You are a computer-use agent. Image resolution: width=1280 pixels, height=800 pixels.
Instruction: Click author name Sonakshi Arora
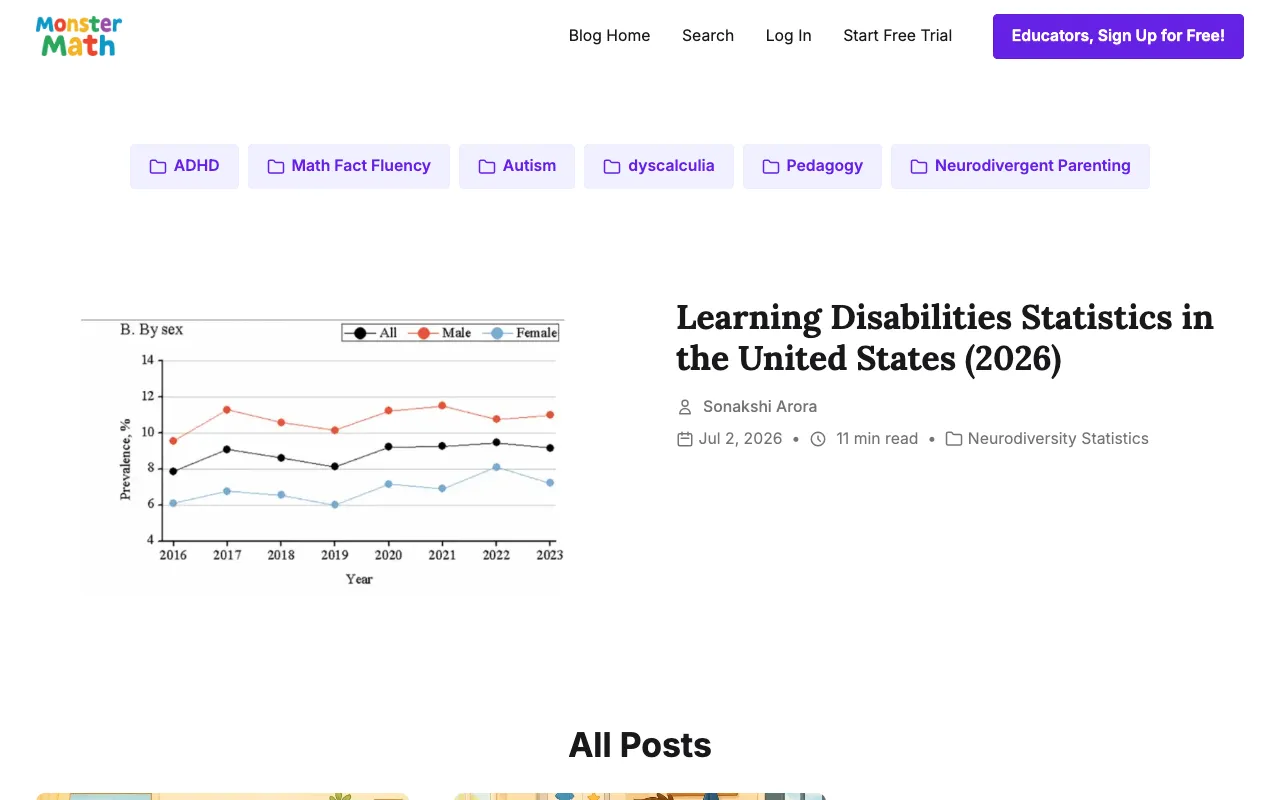[x=760, y=407]
